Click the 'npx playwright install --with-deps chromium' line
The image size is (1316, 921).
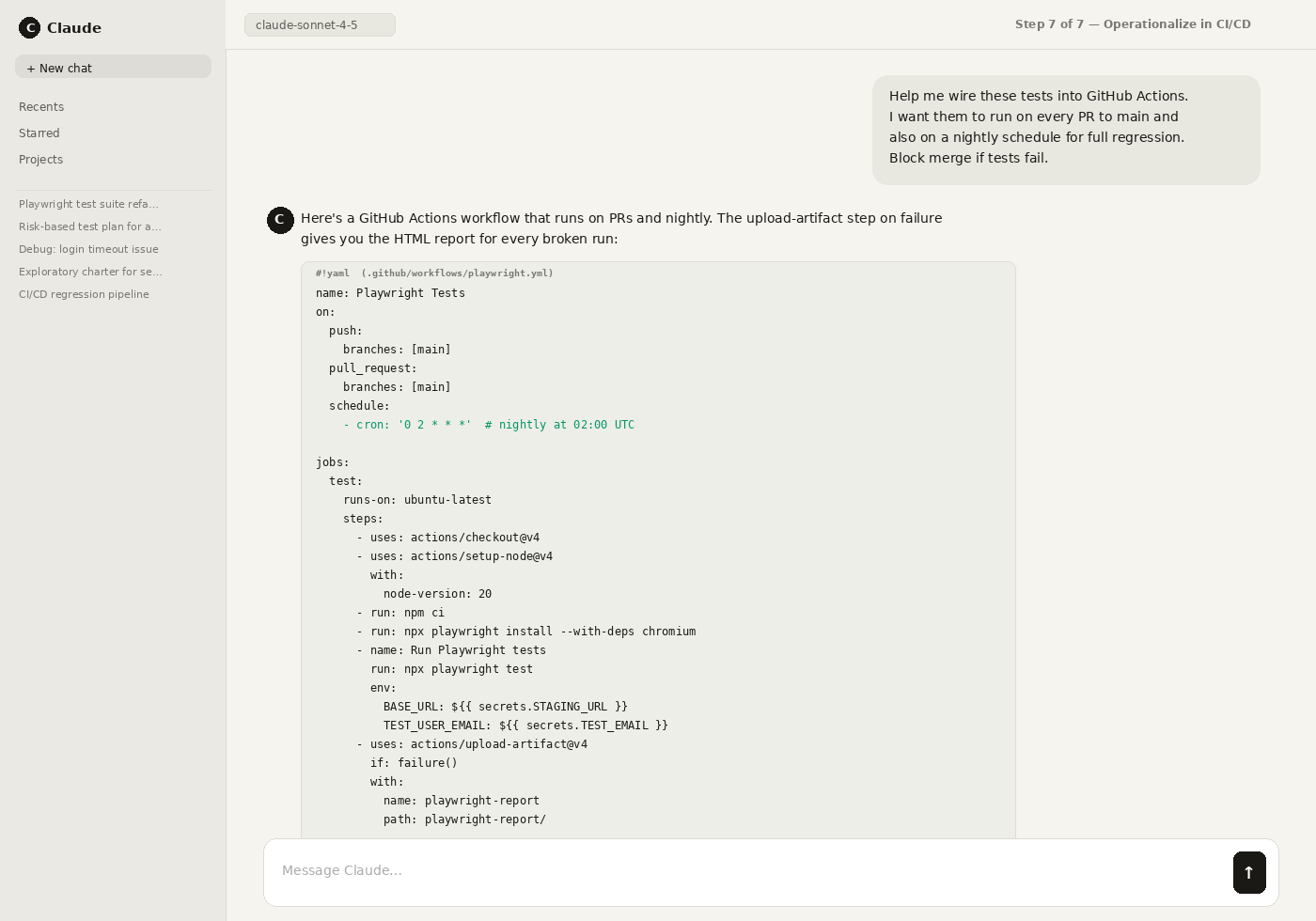click(x=526, y=632)
